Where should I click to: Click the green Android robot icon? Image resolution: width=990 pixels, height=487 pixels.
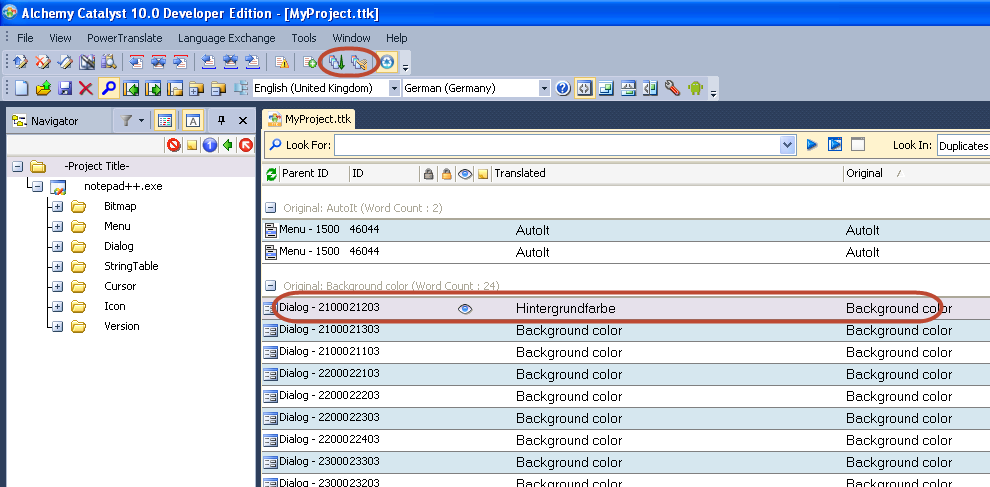[x=695, y=88]
